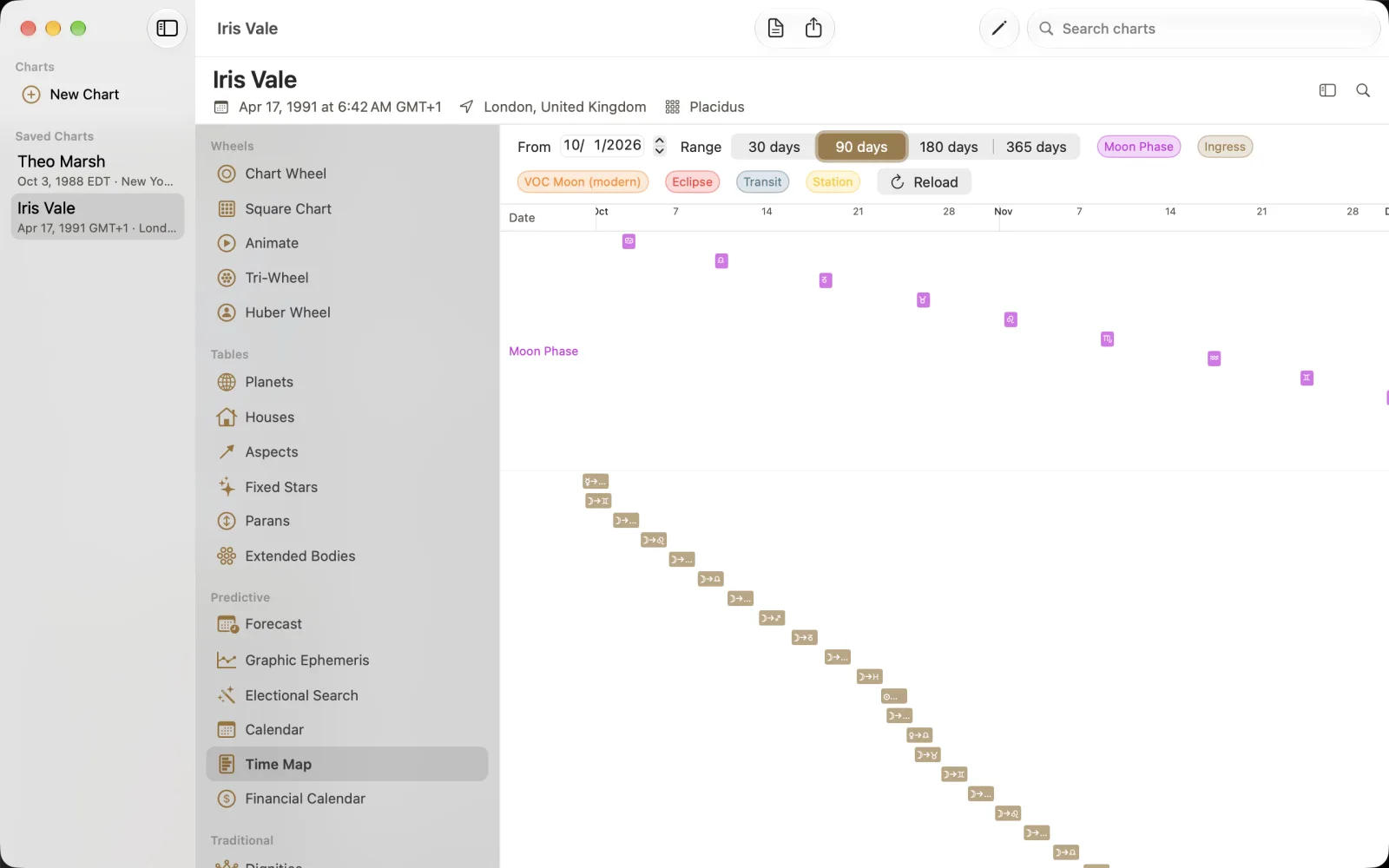
Task: Toggle the inspector panel icon near the magnifier
Action: tap(1327, 90)
